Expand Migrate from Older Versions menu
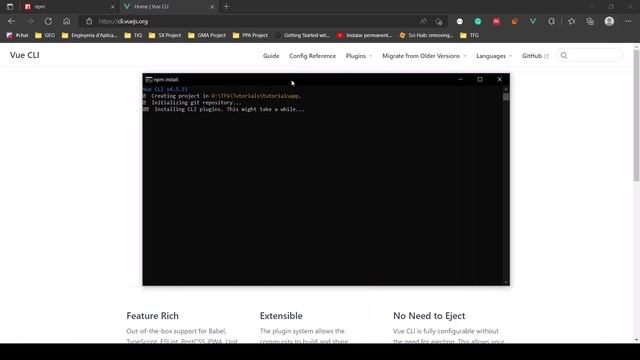The height and width of the screenshot is (360, 640). click(424, 56)
